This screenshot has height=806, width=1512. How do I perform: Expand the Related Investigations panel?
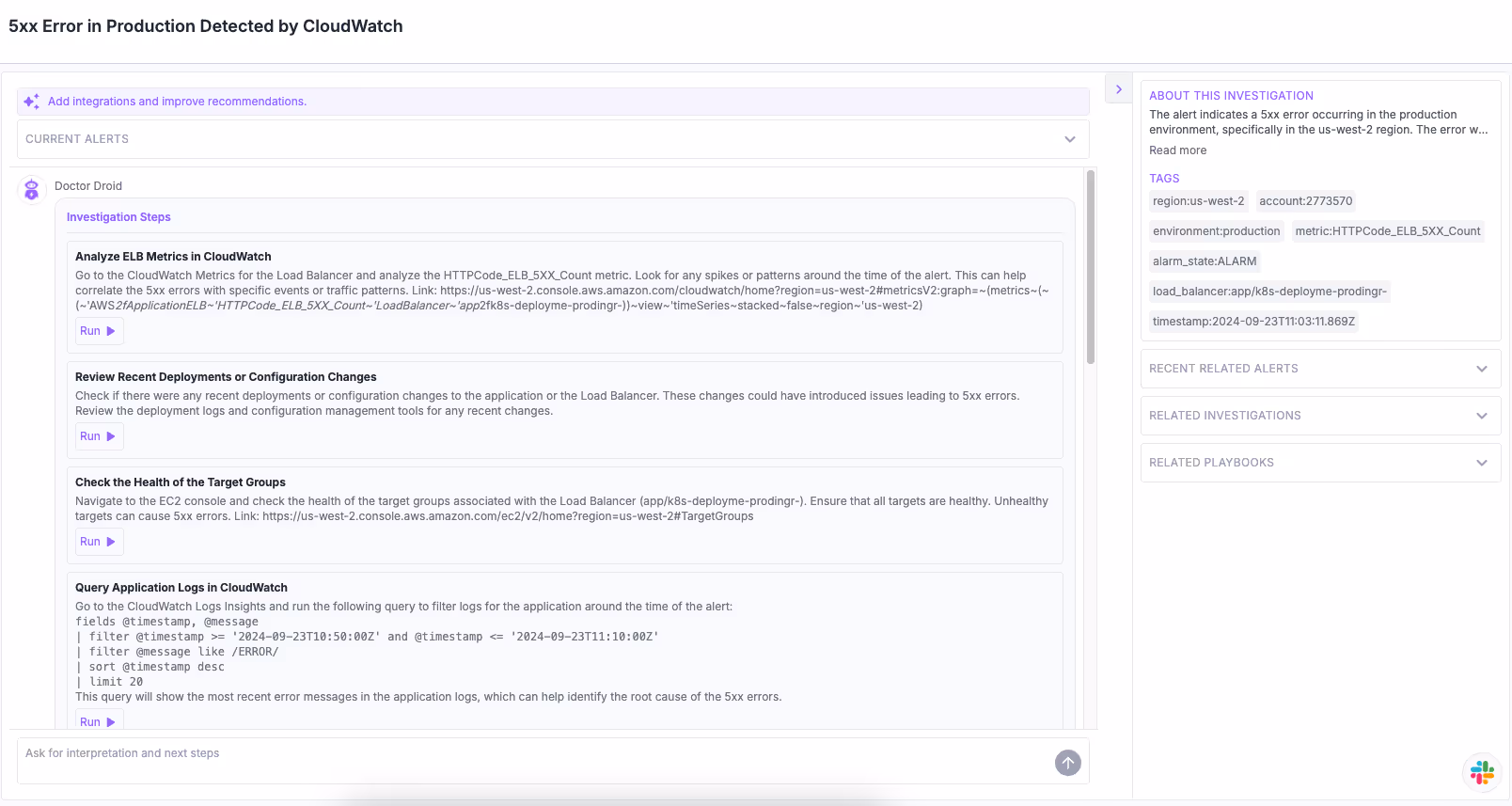point(1320,416)
